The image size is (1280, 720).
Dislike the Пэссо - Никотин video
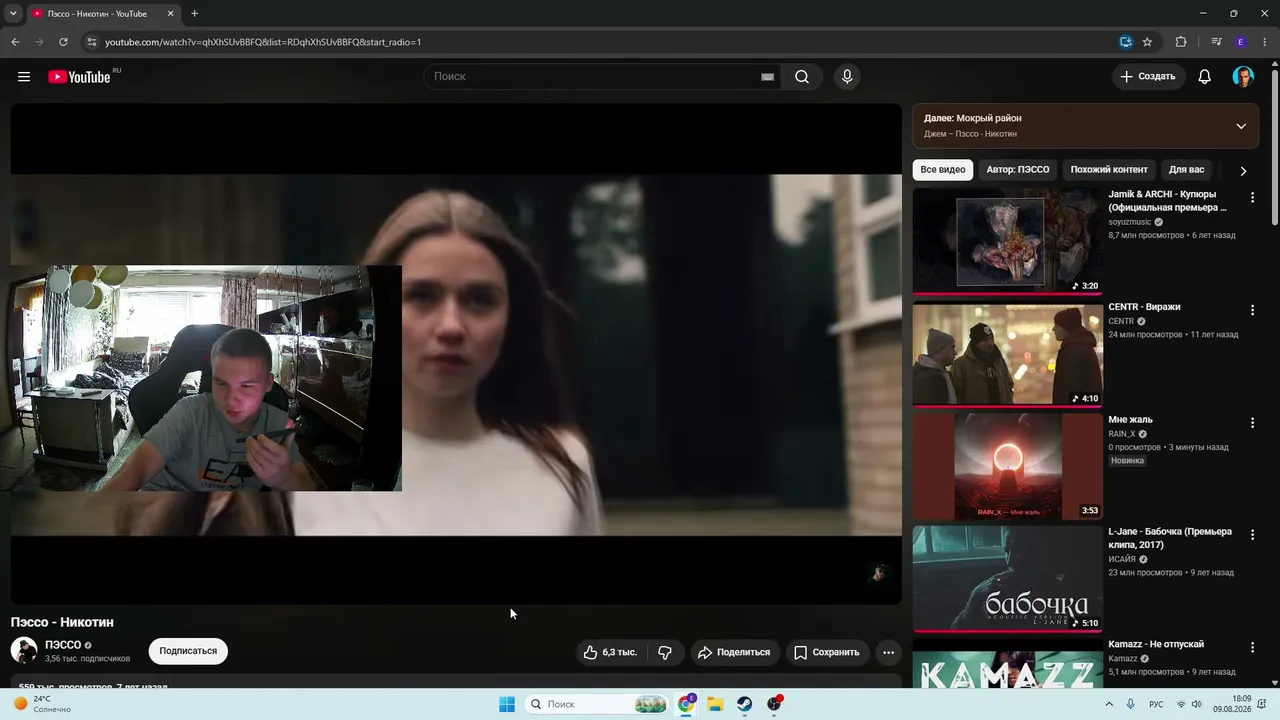(665, 652)
